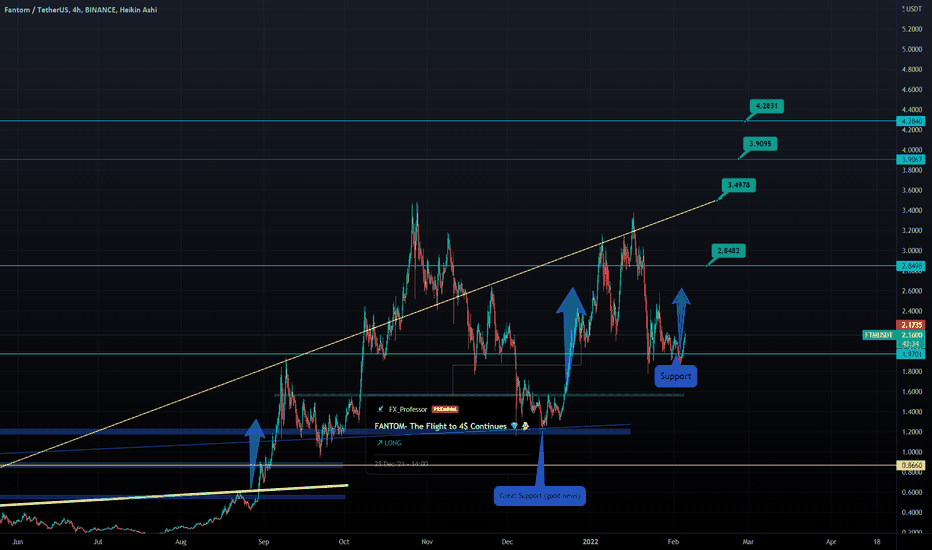Select the 'Great Support (good news)' callout
Screen dimensions: 932x550
pyautogui.click(x=540, y=496)
